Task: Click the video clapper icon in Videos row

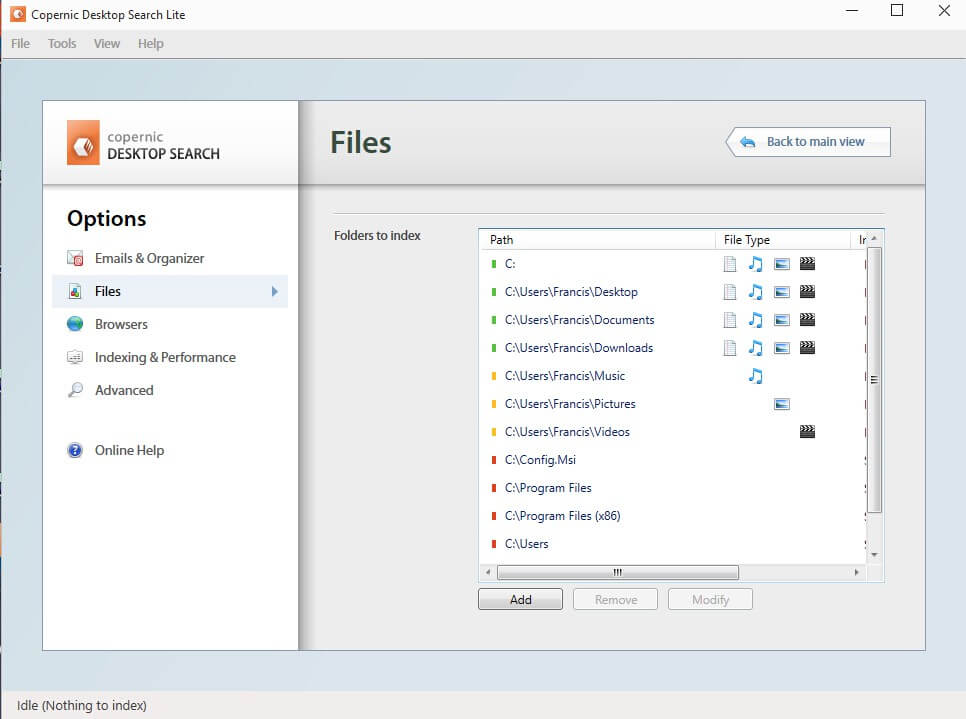Action: click(x=807, y=432)
